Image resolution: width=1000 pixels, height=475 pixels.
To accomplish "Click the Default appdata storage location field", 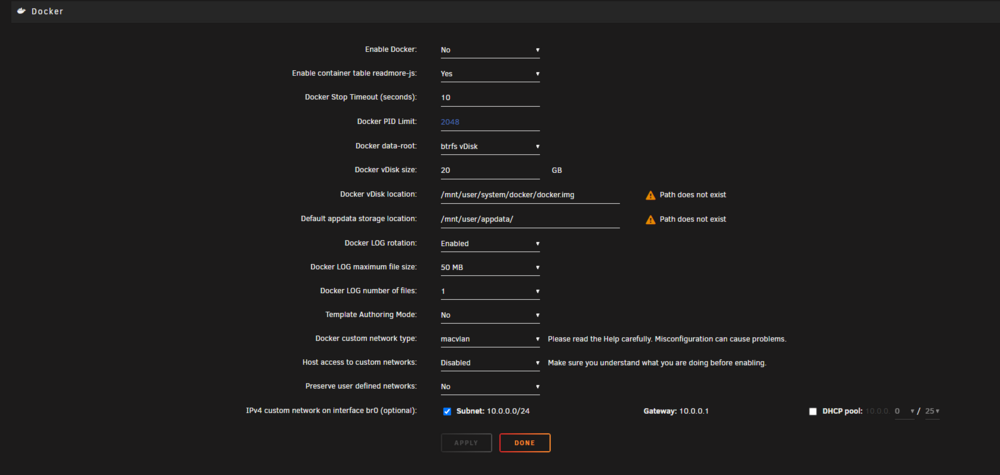I will tap(530, 219).
